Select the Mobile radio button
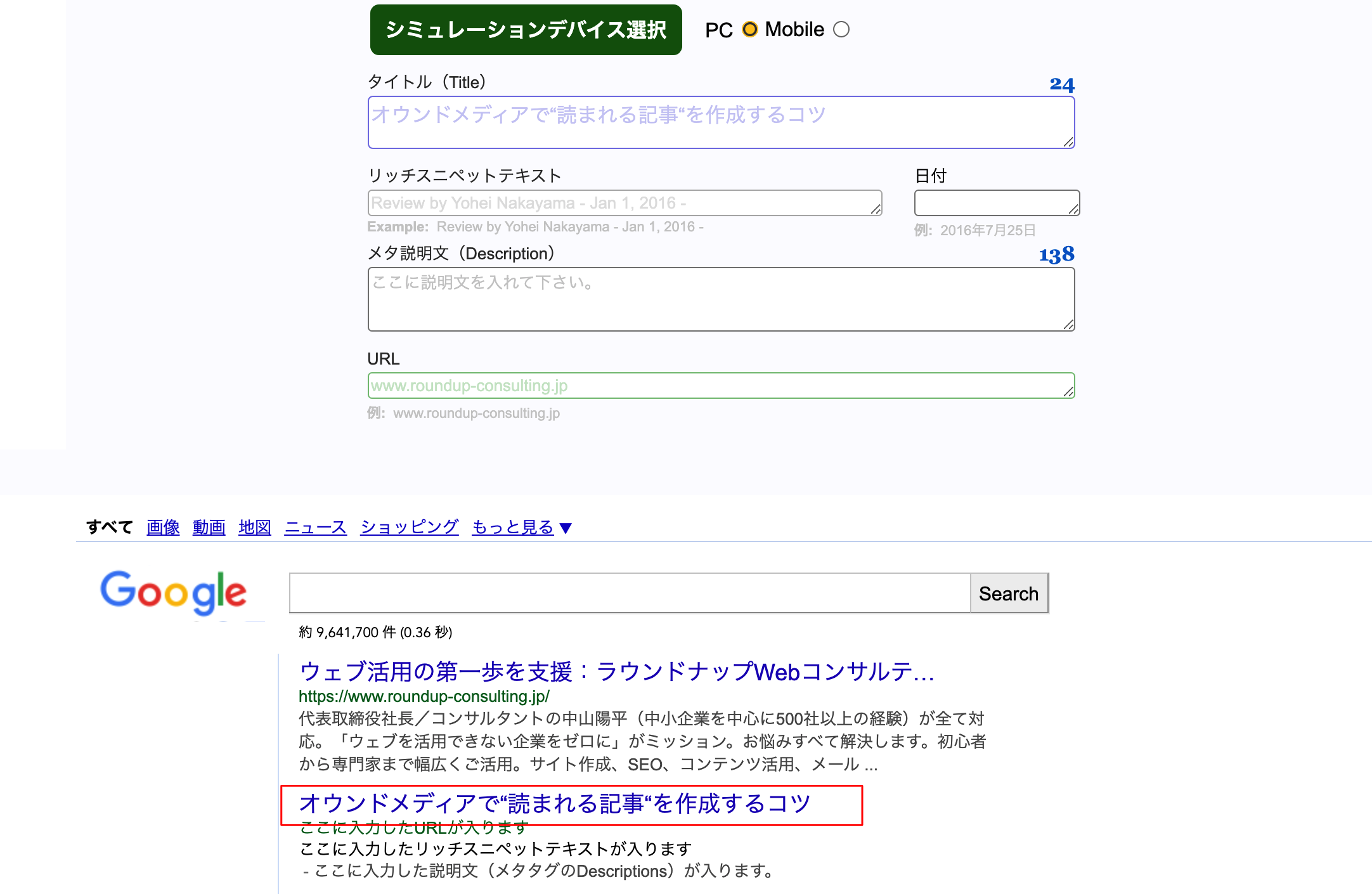1372x894 pixels. [841, 29]
